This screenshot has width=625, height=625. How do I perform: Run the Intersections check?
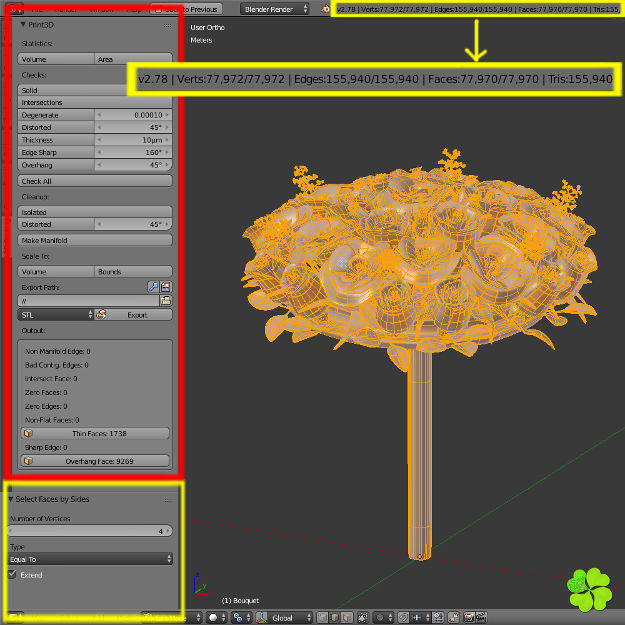(x=95, y=102)
